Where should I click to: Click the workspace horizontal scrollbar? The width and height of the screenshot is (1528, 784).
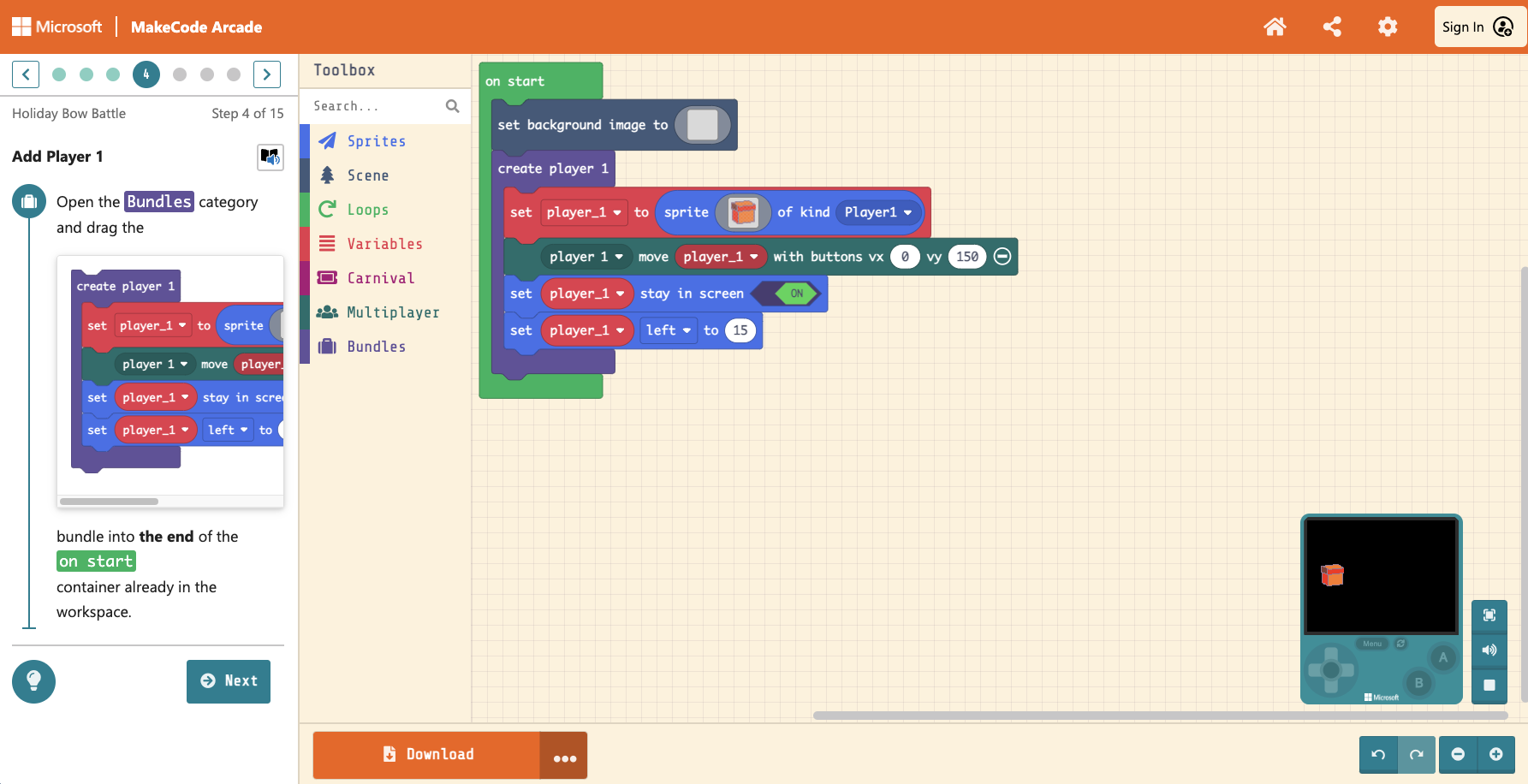point(1160,716)
